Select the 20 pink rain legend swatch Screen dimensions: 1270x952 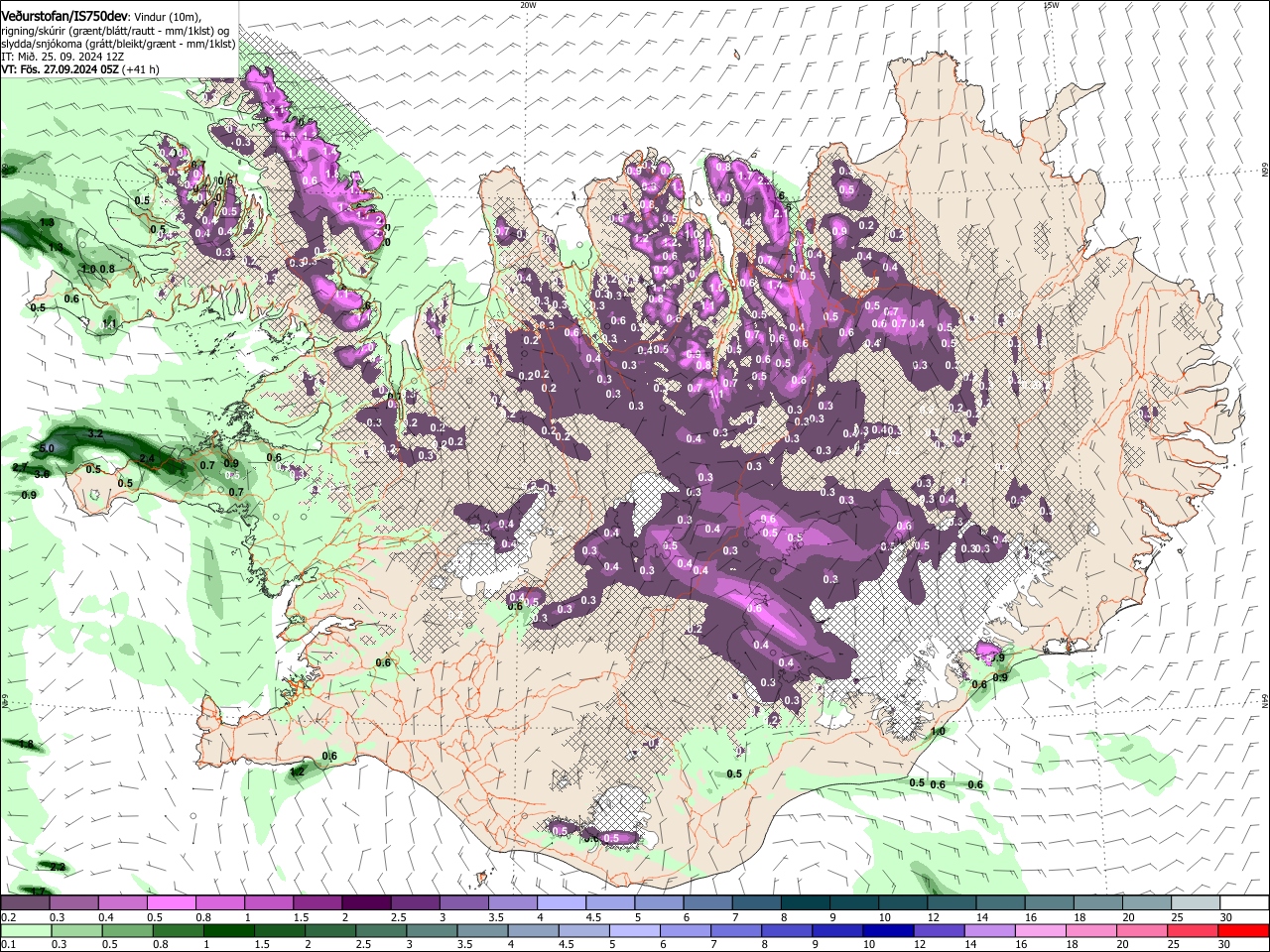[x=1145, y=930]
